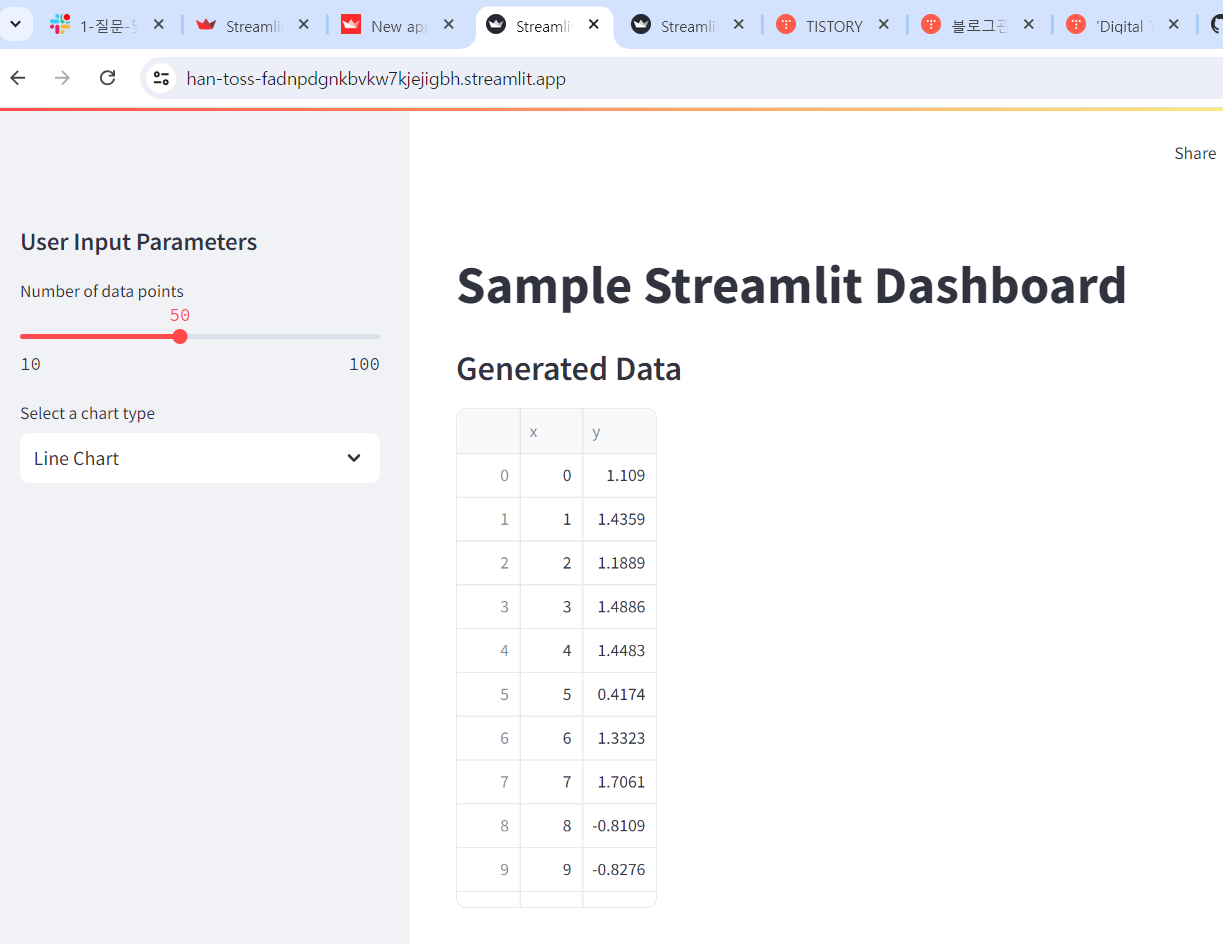Close the 'Digital tab
The image size is (1223, 944).
pyautogui.click(x=1173, y=24)
